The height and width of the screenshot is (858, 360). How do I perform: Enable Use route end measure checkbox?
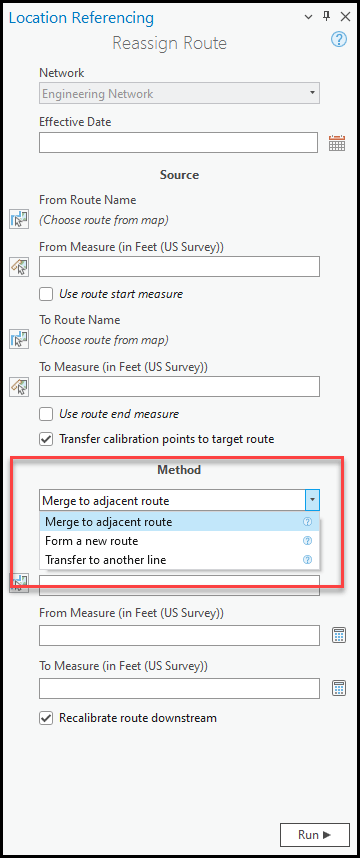pos(46,414)
